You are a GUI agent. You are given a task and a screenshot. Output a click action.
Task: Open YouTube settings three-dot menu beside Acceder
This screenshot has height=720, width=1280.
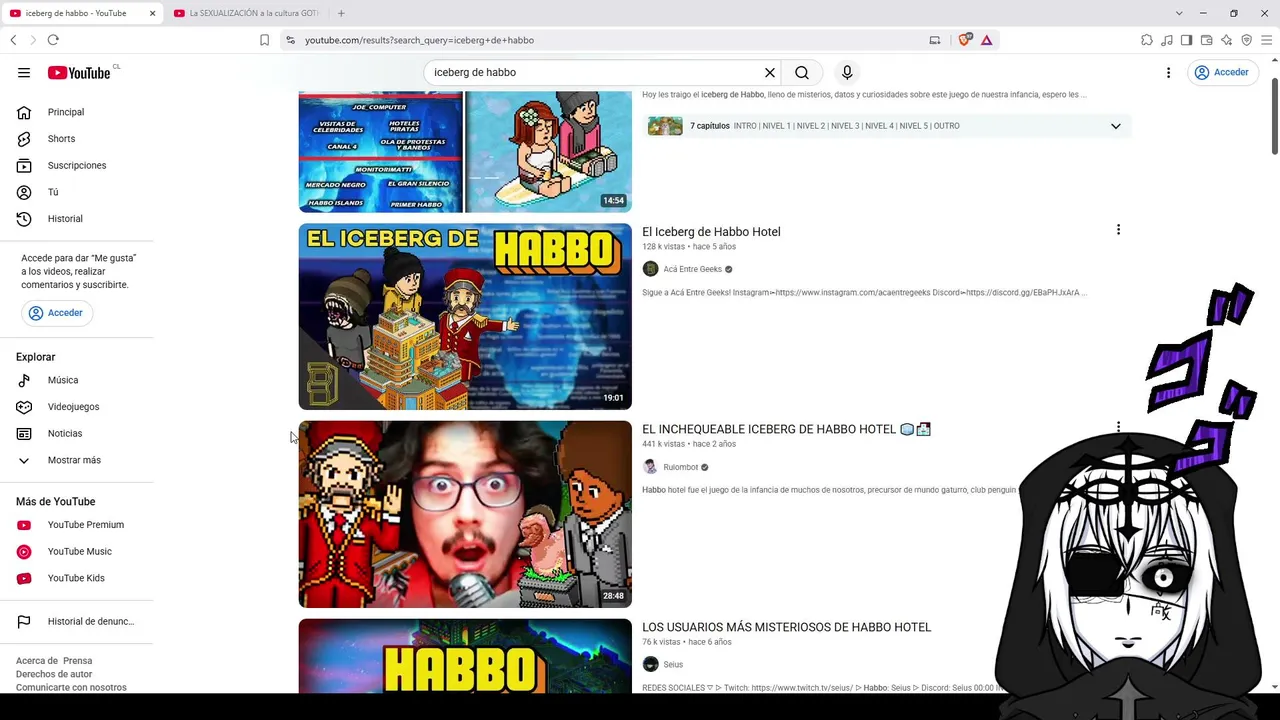(1168, 72)
